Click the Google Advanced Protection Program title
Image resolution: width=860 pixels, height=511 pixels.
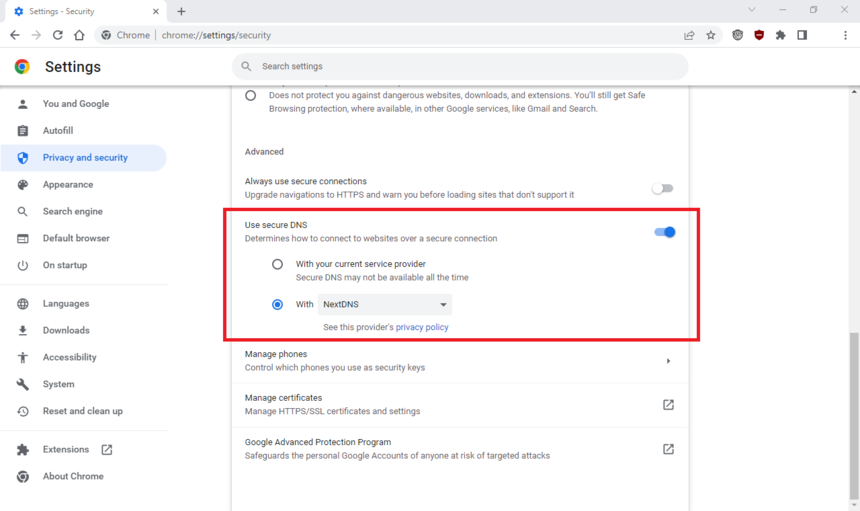point(318,442)
